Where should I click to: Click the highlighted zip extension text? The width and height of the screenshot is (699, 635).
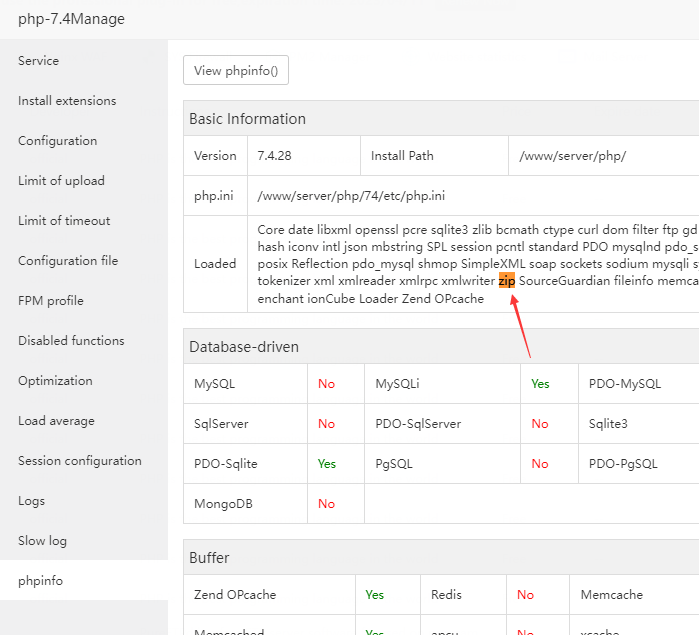coord(507,282)
